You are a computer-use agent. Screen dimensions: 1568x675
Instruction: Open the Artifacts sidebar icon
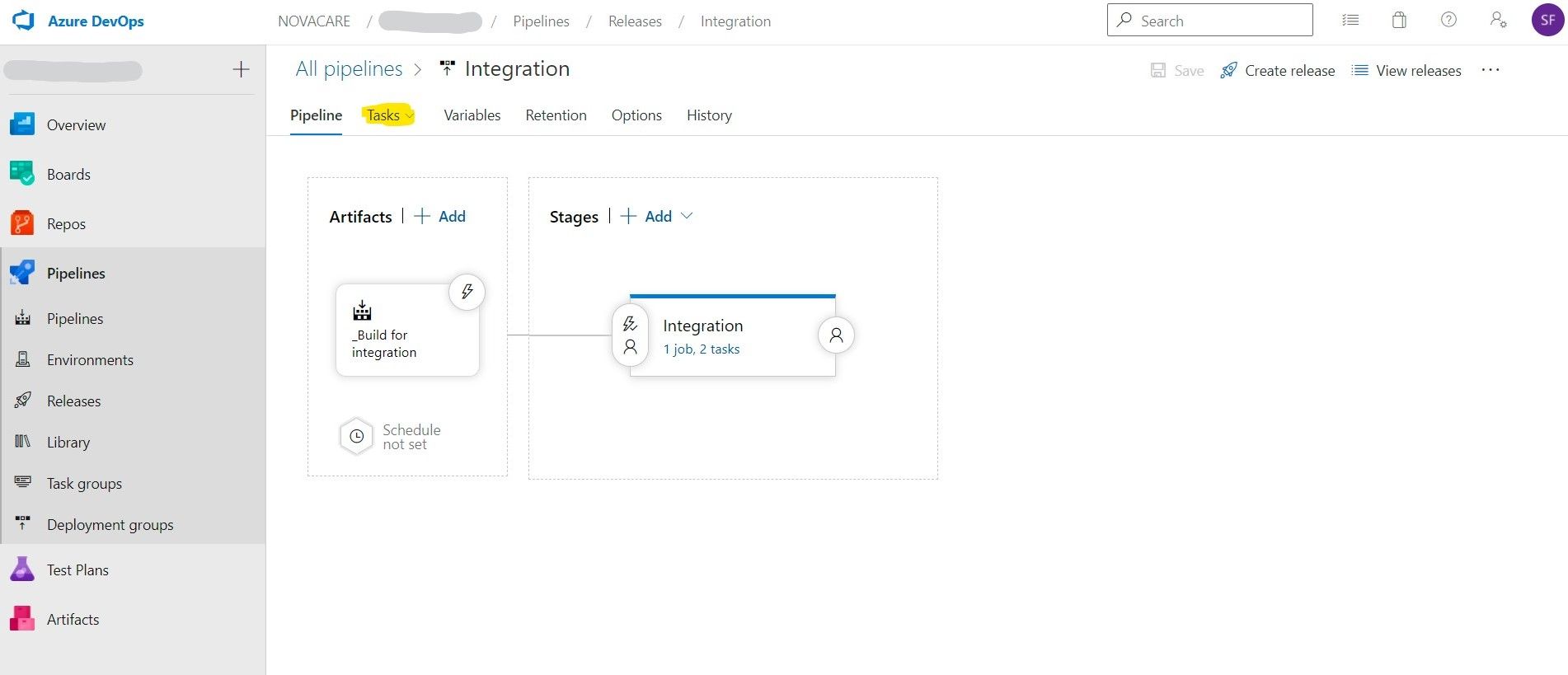click(x=22, y=619)
